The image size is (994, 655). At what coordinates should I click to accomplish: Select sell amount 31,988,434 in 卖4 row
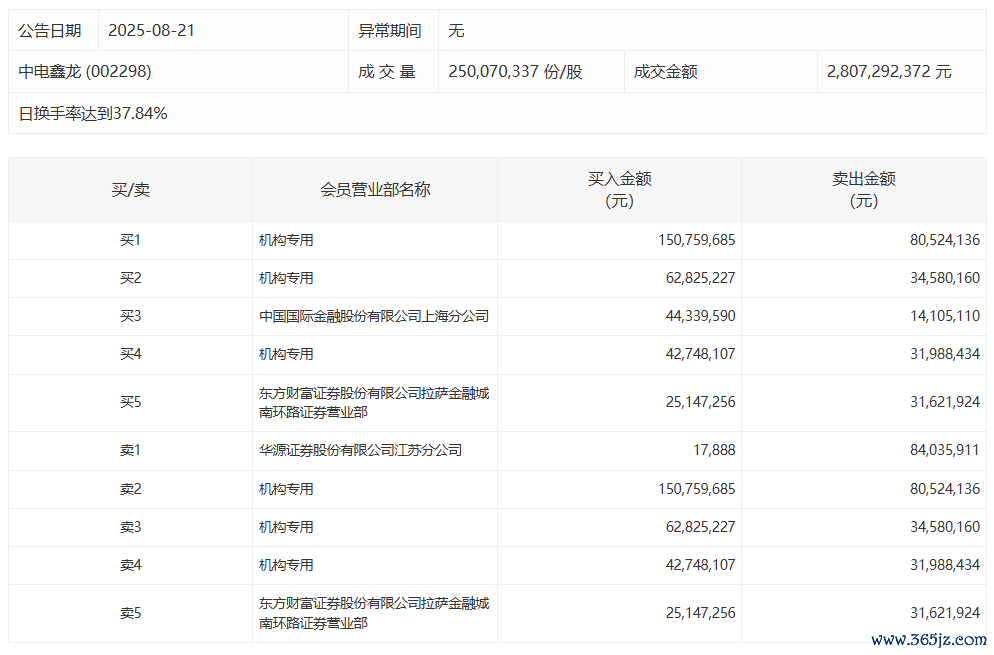(x=945, y=566)
